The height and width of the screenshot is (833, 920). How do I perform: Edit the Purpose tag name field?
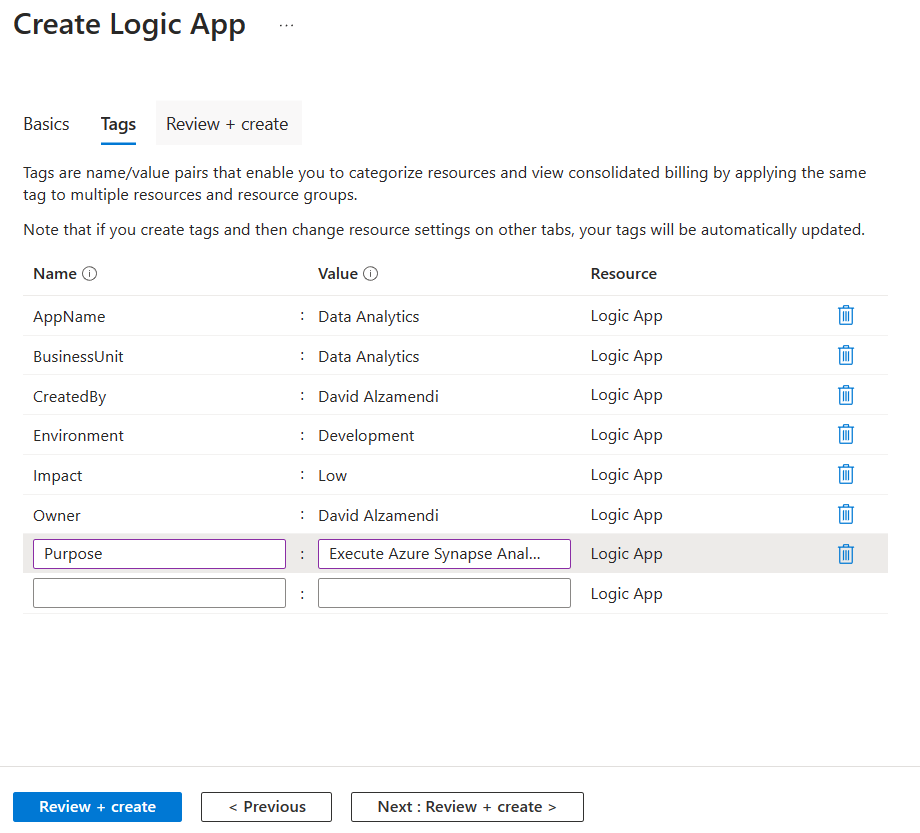(x=160, y=554)
